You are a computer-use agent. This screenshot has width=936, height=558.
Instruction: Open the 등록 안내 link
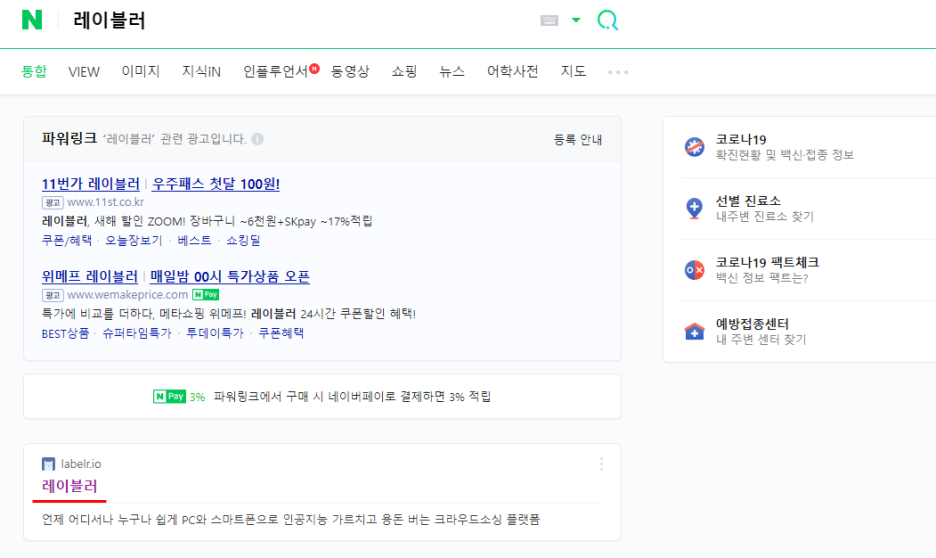coord(578,140)
